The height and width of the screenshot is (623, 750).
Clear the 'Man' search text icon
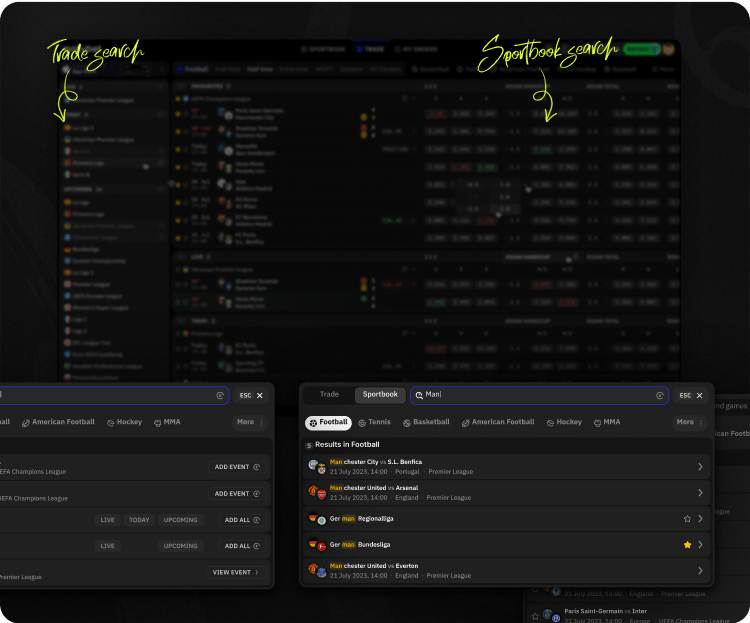pos(660,395)
